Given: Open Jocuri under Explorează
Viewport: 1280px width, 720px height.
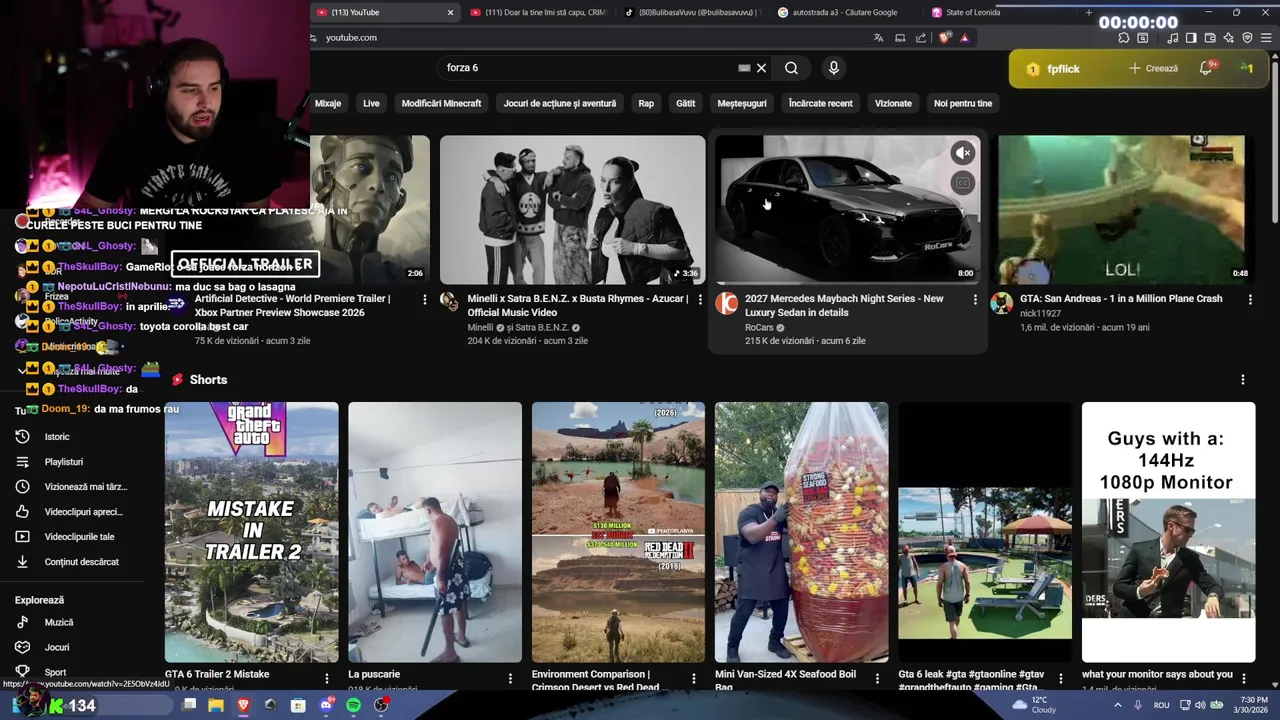Looking at the screenshot, I should click(57, 647).
